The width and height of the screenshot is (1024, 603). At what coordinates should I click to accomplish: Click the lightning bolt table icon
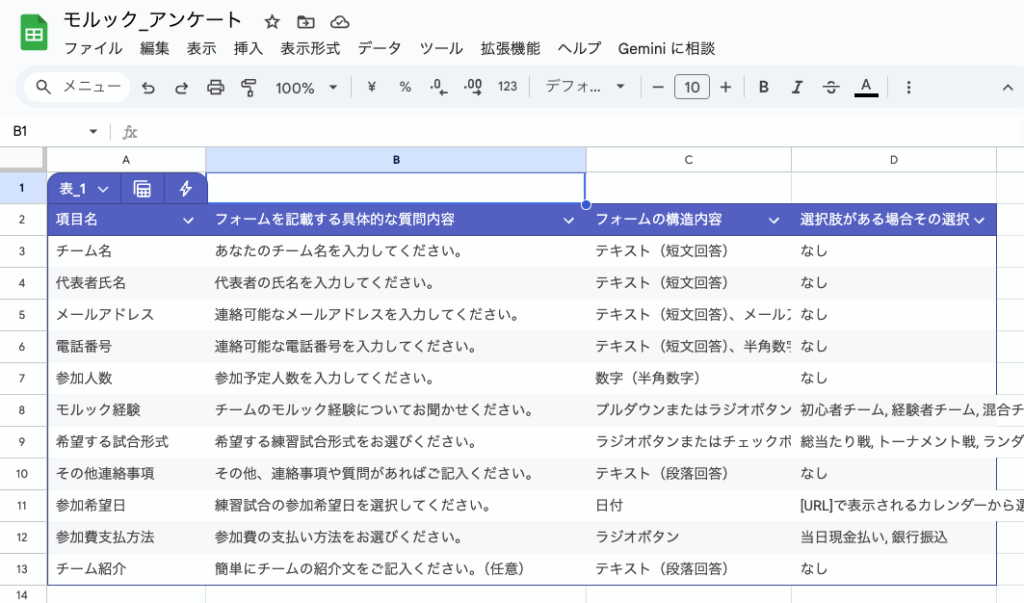tap(185, 188)
